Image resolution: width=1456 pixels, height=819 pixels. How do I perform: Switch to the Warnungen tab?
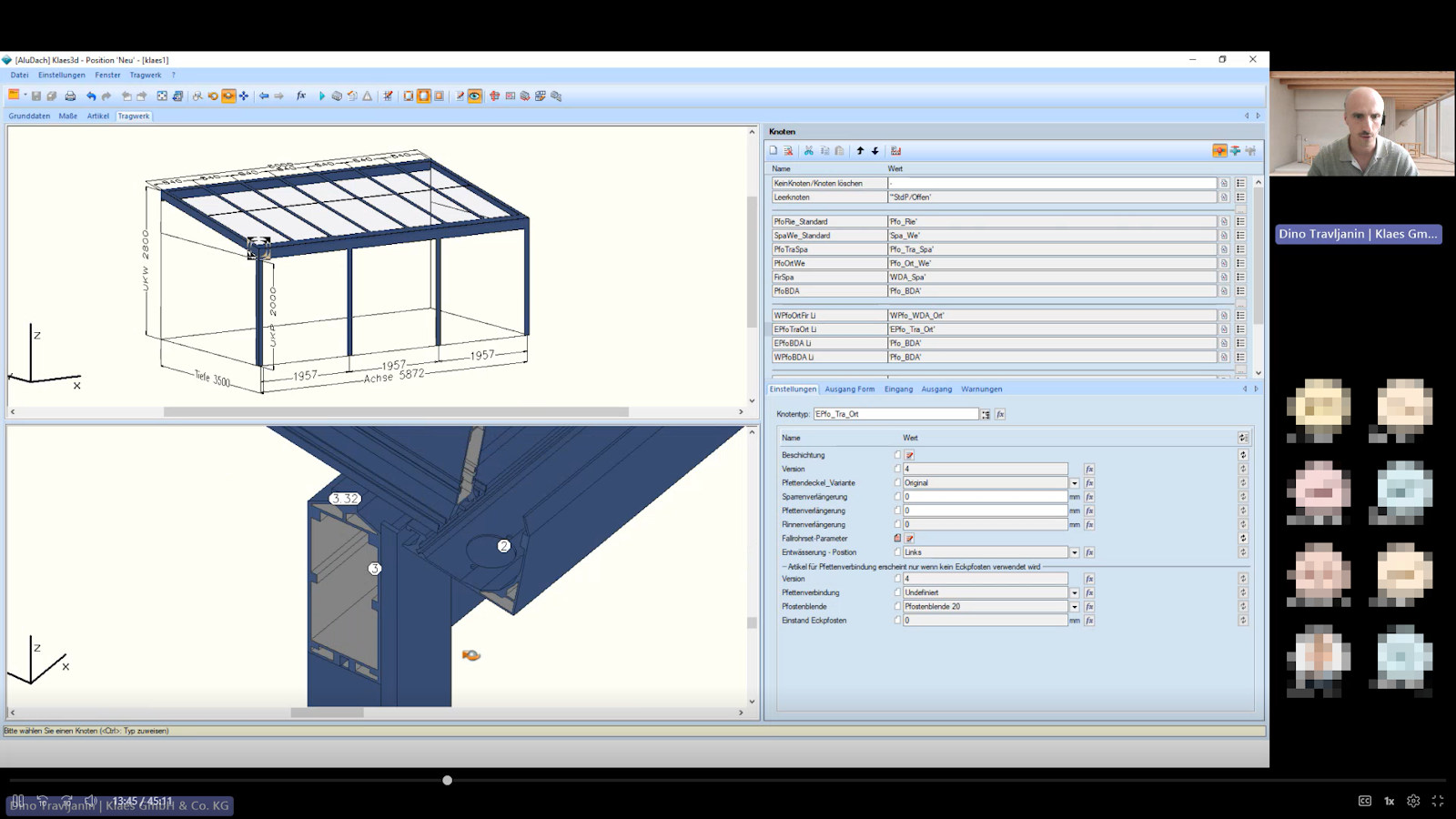[982, 389]
